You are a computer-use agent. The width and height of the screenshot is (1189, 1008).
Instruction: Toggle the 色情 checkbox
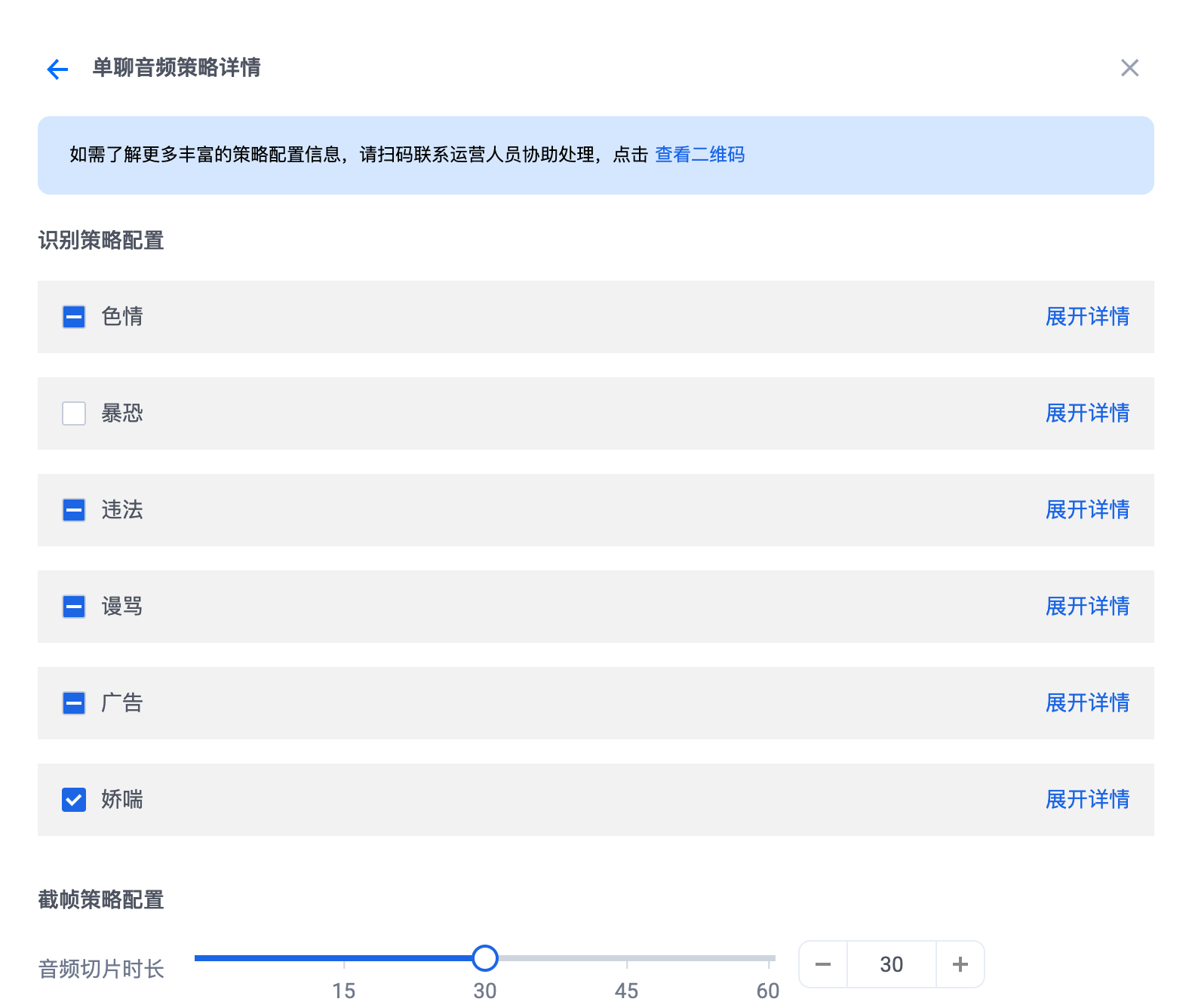point(74,317)
